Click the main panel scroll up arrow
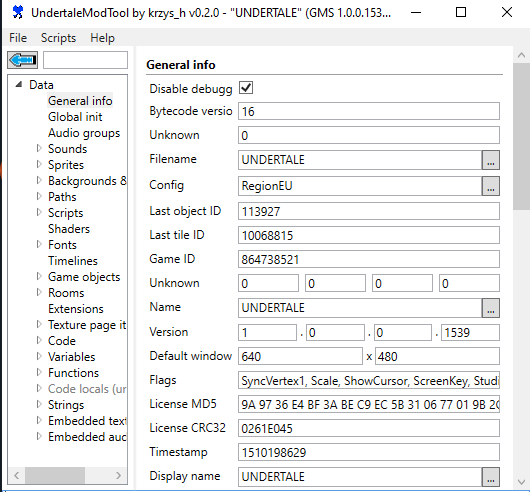Image resolution: width=530 pixels, height=492 pixels. point(521,55)
